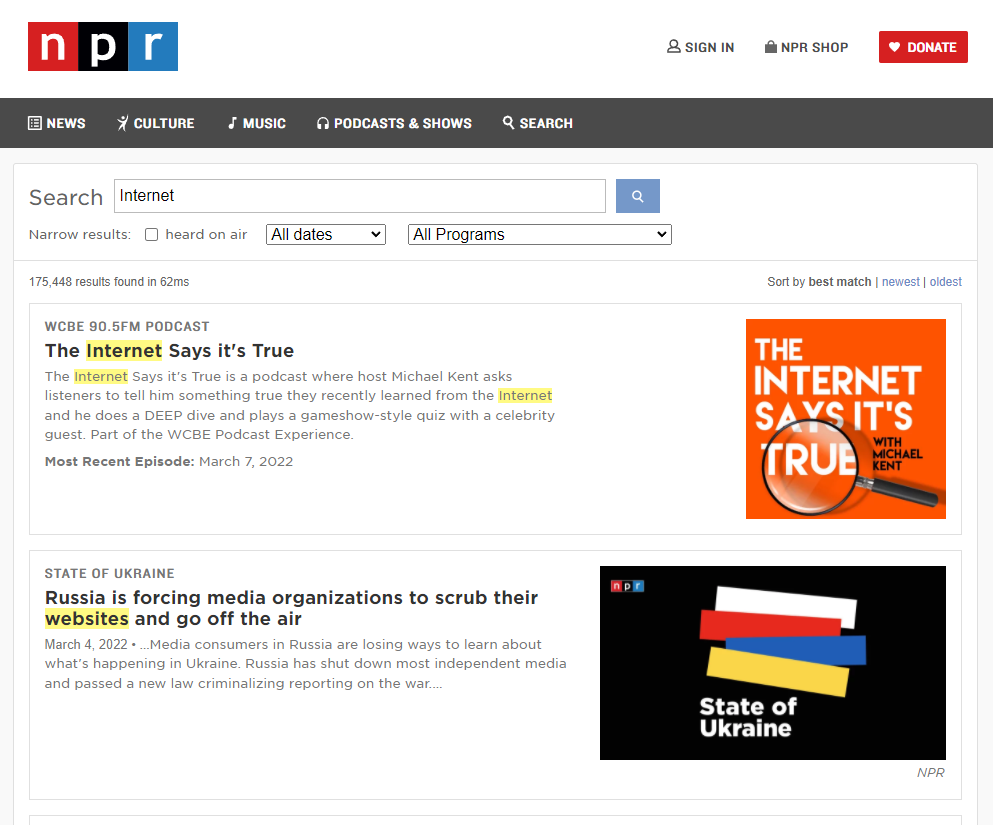Click the SIGN IN link
The height and width of the screenshot is (825, 993).
pos(700,47)
